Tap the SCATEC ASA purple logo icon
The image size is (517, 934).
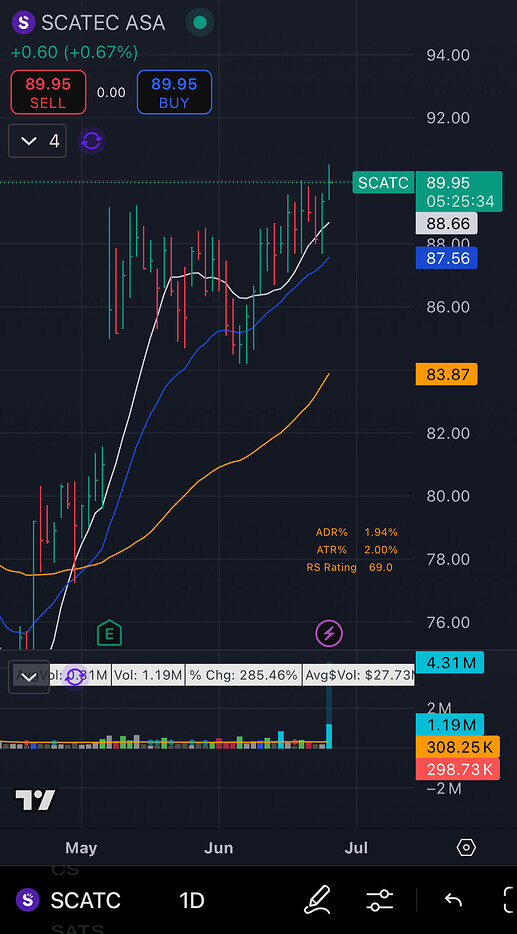pos(24,23)
